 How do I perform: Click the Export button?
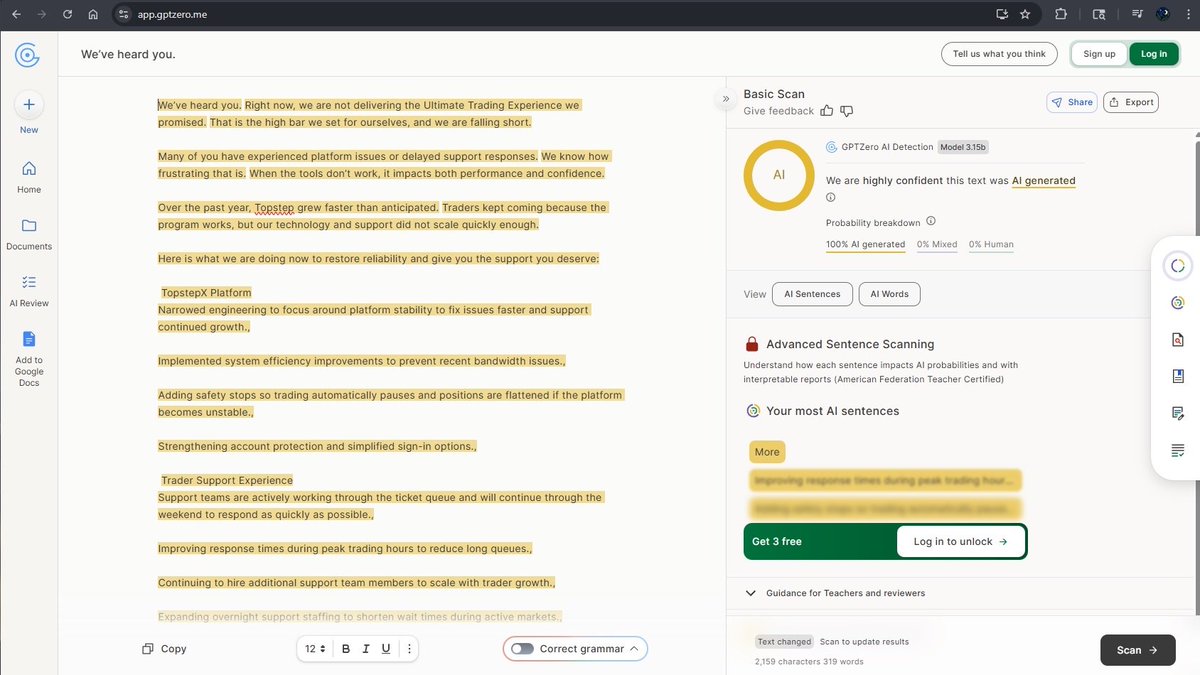tap(1131, 102)
